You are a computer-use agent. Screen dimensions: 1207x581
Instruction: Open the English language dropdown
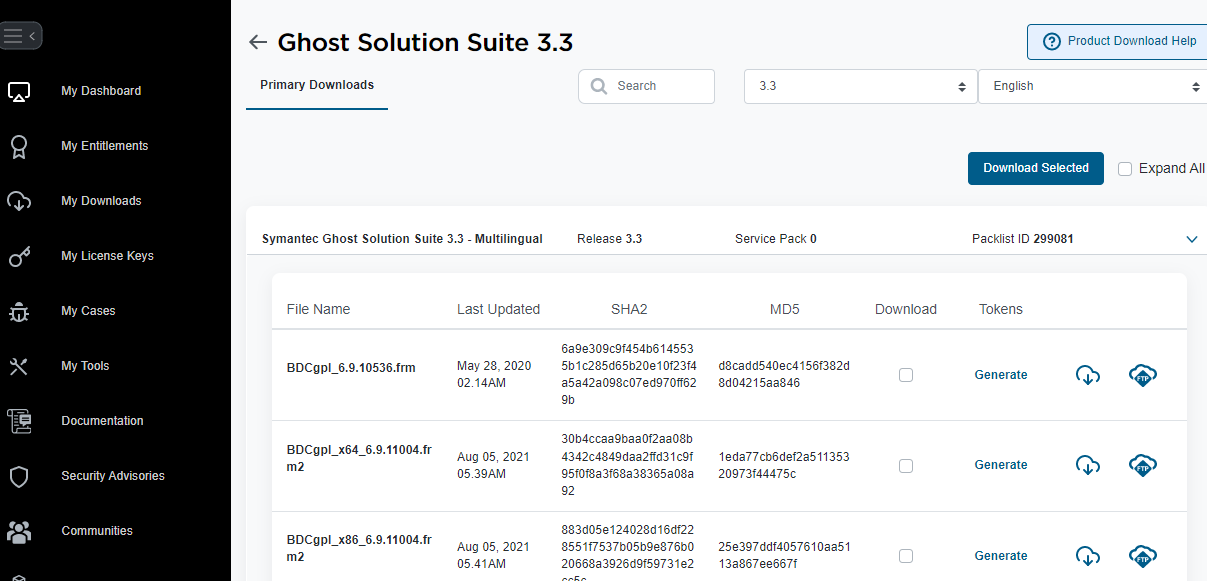pos(1092,86)
